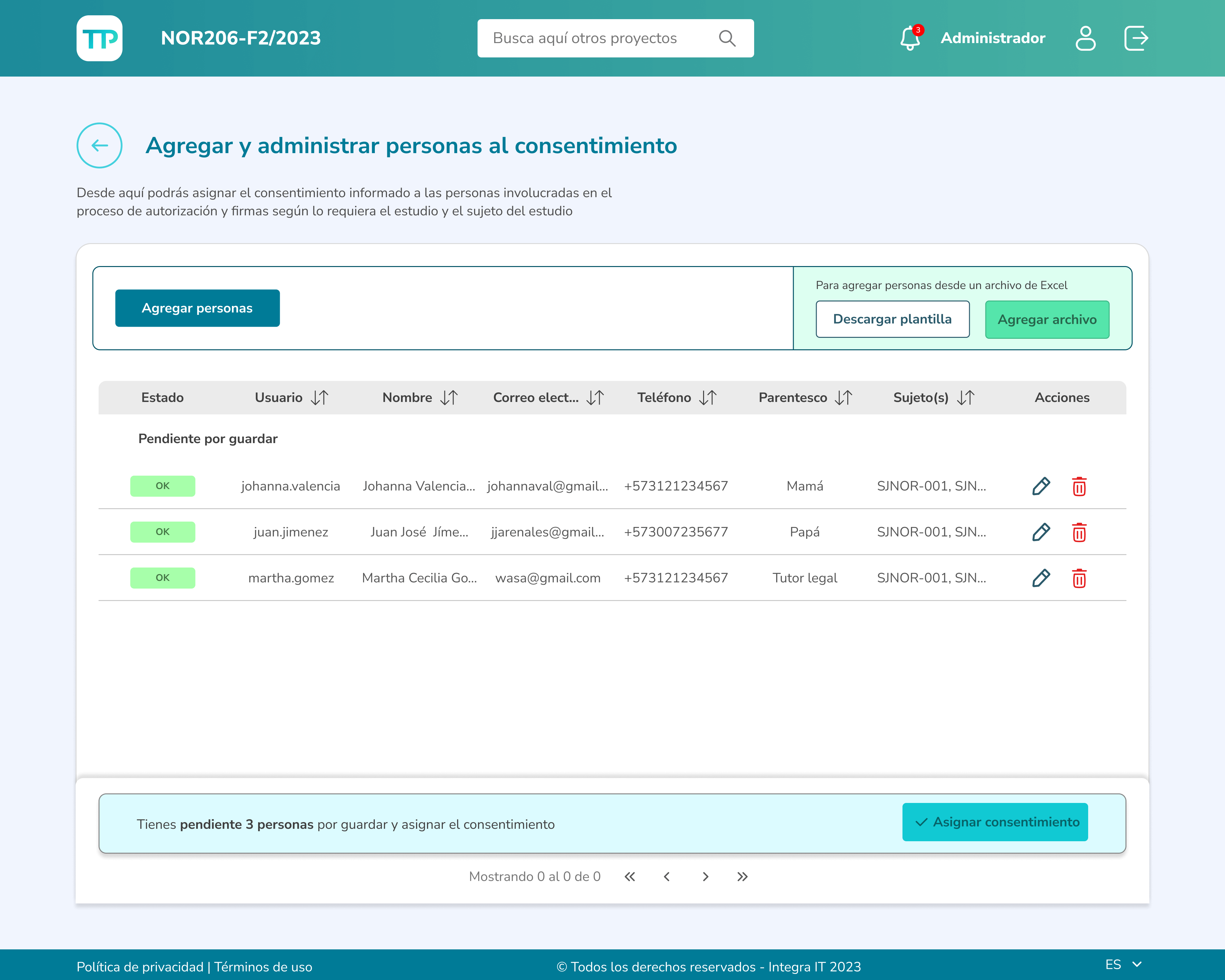Click the back arrow circle button
The image size is (1225, 980).
click(100, 145)
